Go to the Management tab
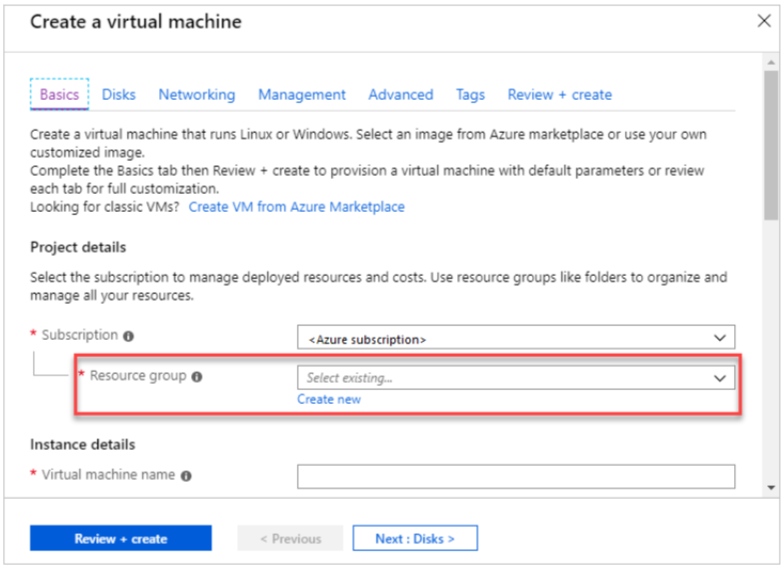Image resolution: width=784 pixels, height=571 pixels. tap(302, 94)
